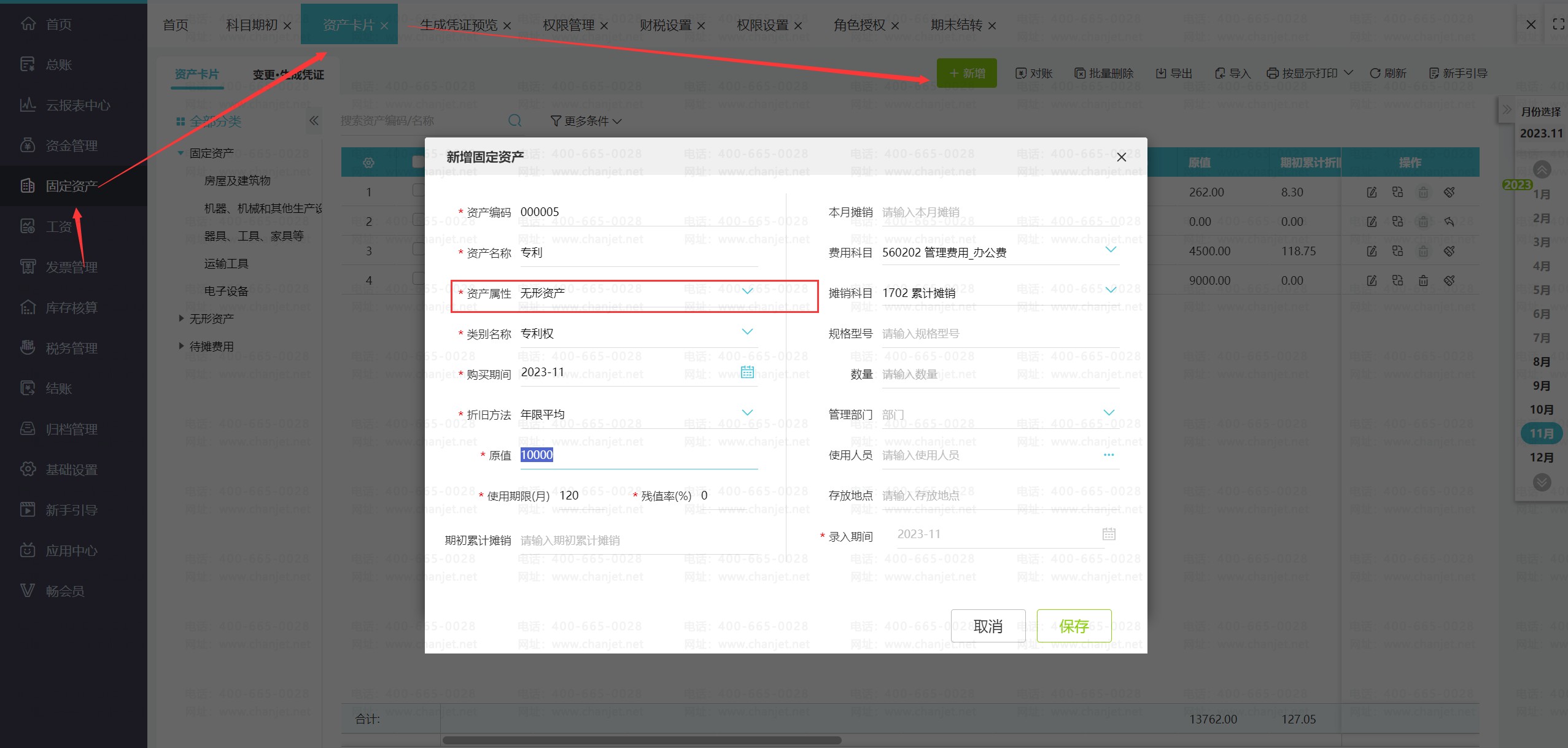This screenshot has width=1568, height=748.
Task: Click the 取消 button
Action: point(988,626)
